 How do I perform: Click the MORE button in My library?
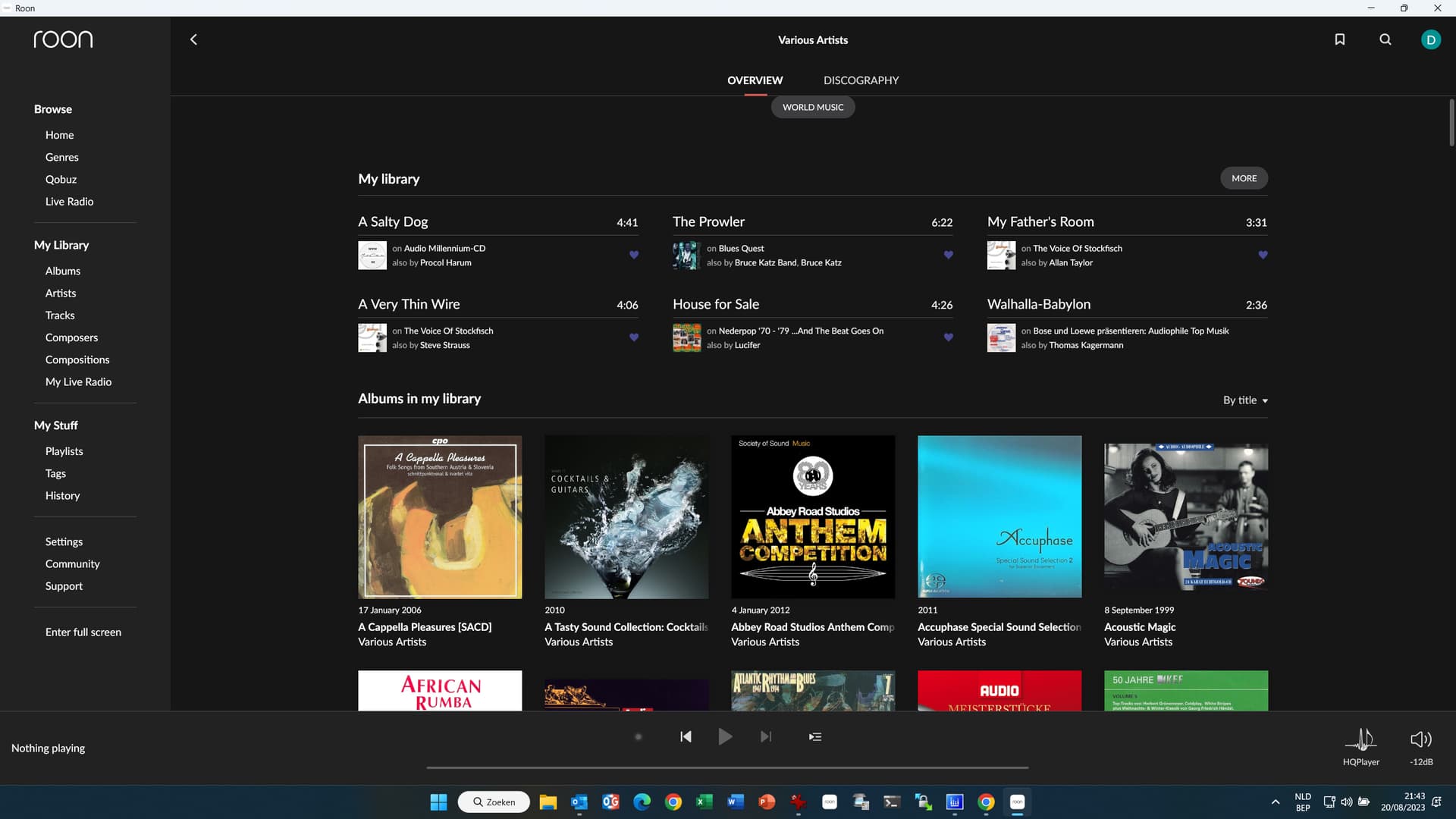(1244, 178)
